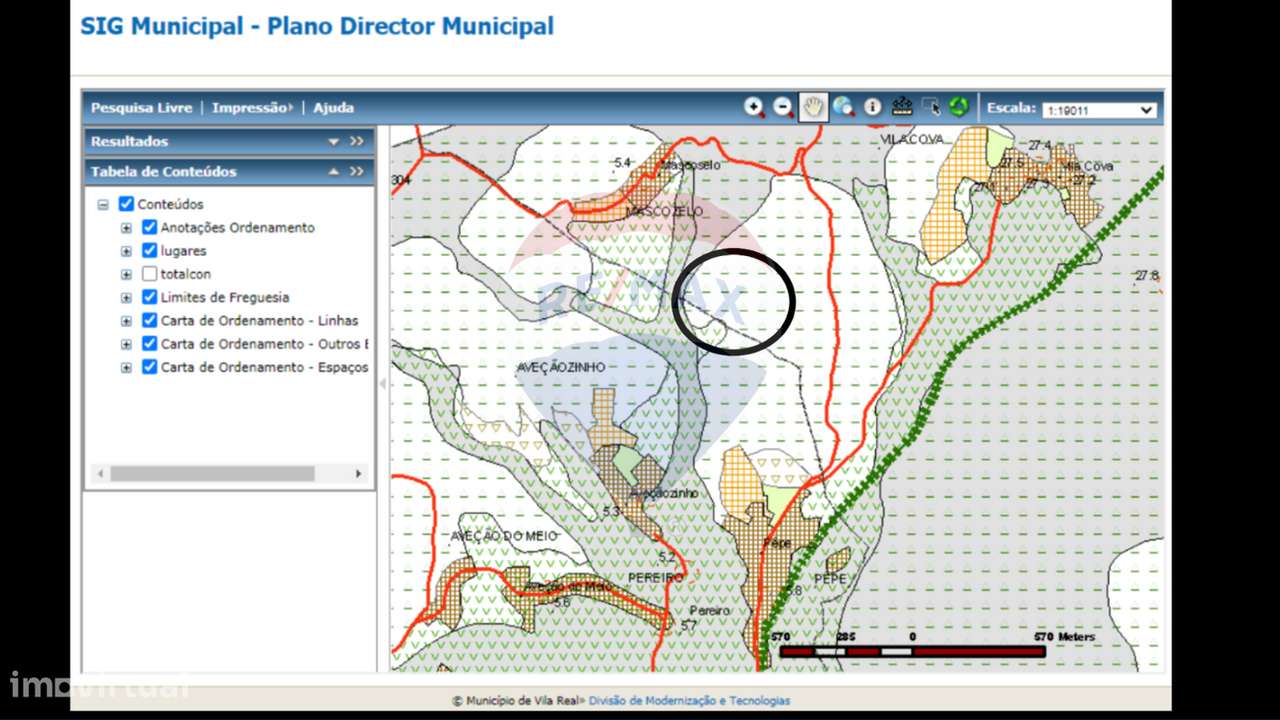Click the globe full extent zoom icon

(843, 107)
